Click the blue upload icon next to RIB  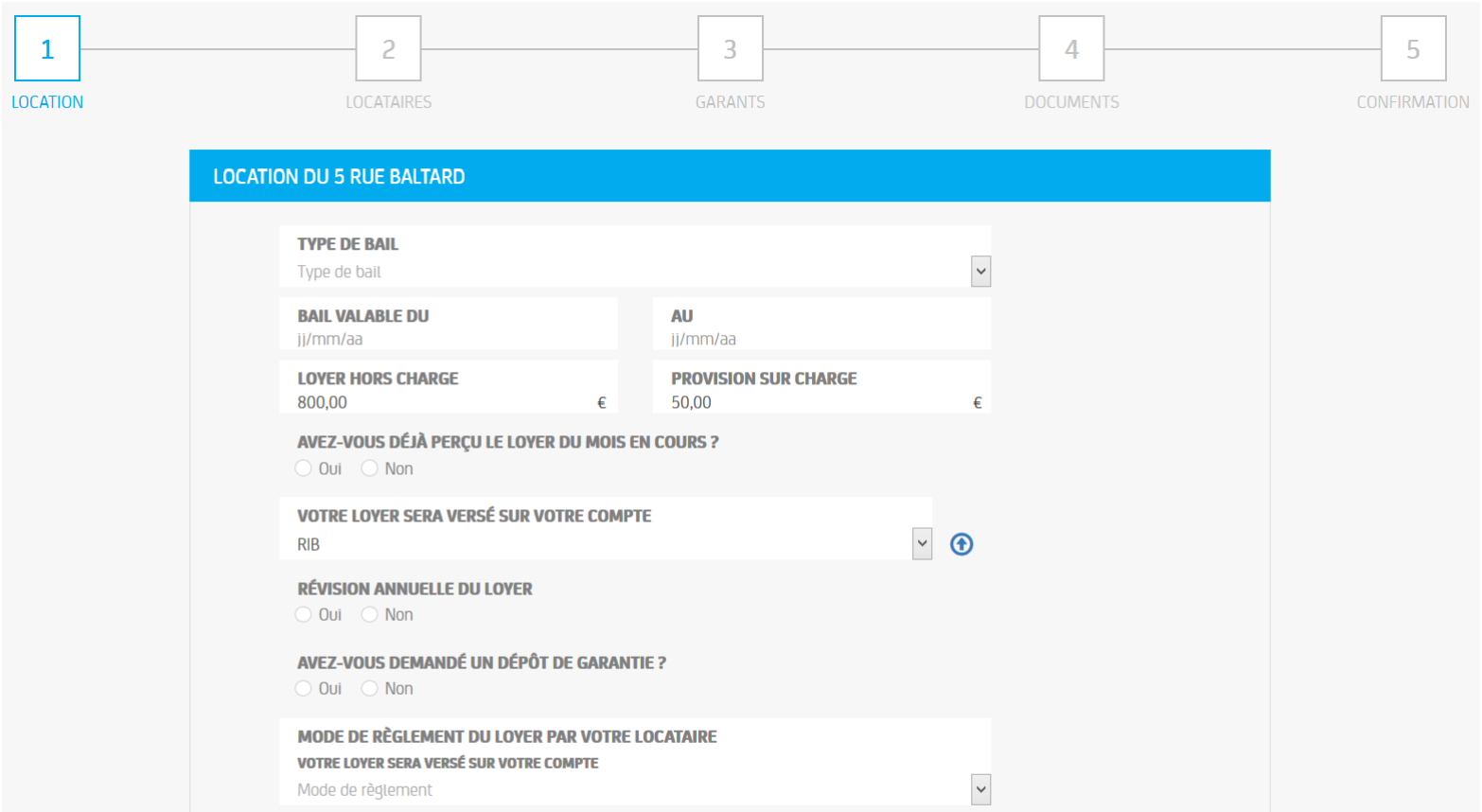961,544
